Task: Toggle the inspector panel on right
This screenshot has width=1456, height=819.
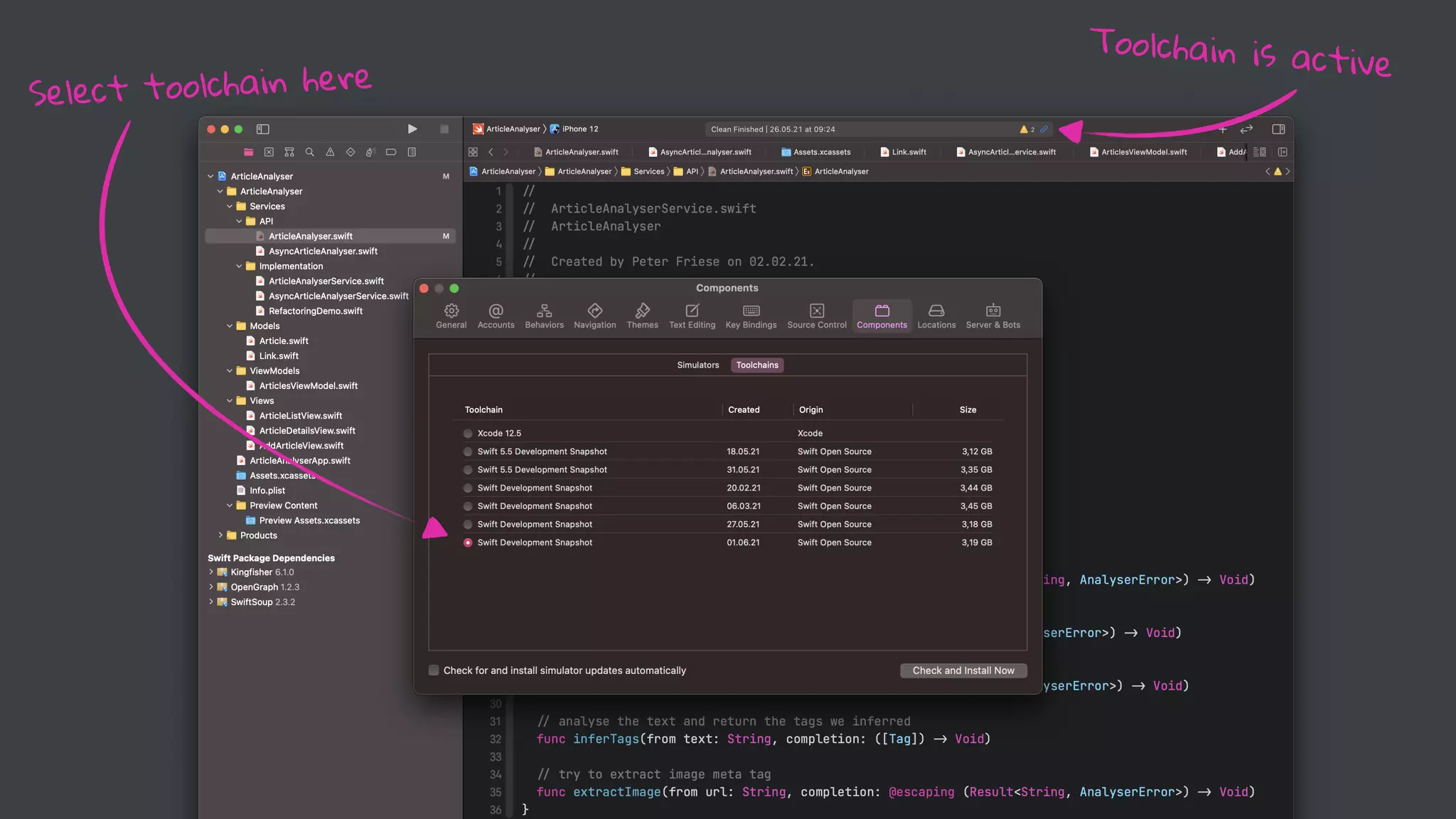Action: pos(1278,129)
